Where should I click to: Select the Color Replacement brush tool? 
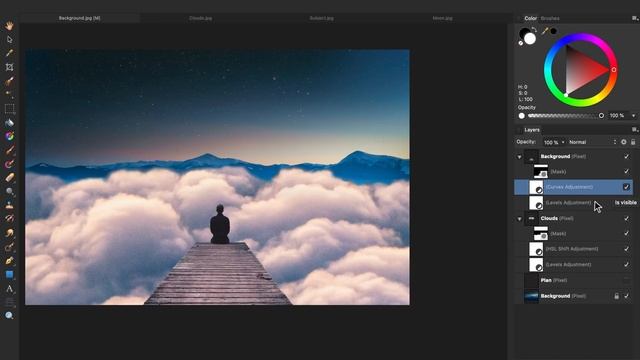coord(9,164)
